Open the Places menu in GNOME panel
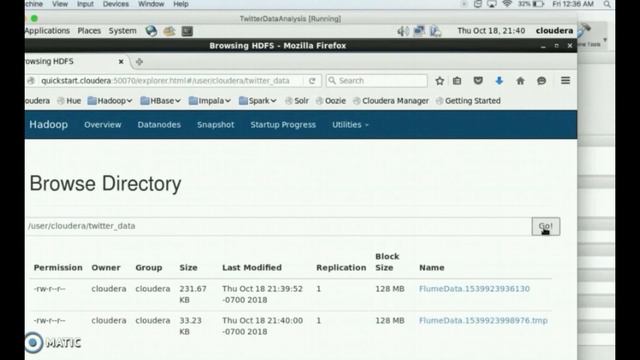 click(x=89, y=31)
